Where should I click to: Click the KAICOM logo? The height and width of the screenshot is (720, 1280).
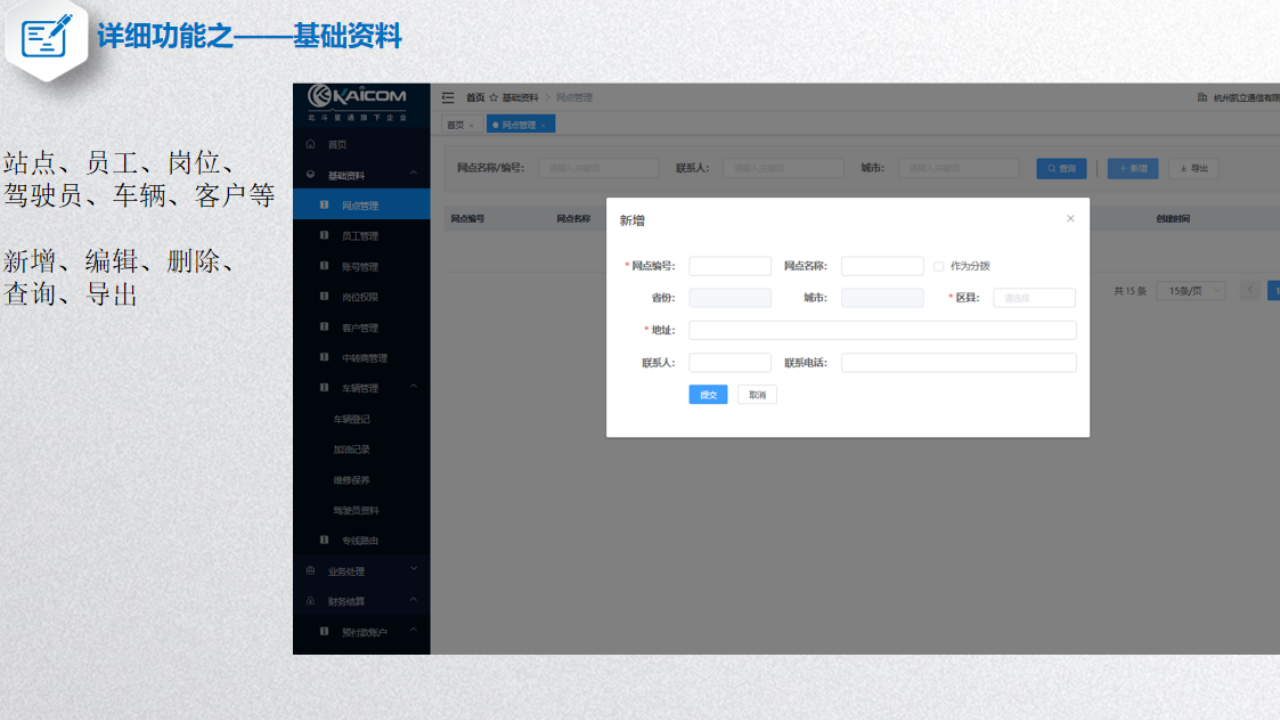coord(357,98)
